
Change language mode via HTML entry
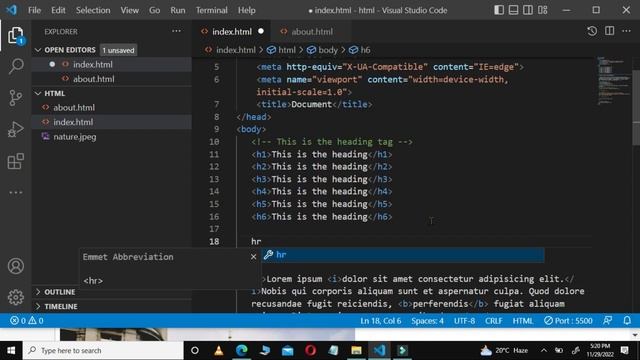pyautogui.click(x=523, y=321)
